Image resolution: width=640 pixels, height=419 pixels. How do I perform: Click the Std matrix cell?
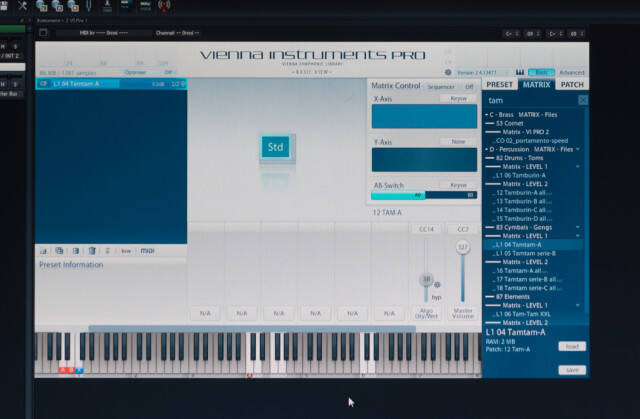point(276,147)
